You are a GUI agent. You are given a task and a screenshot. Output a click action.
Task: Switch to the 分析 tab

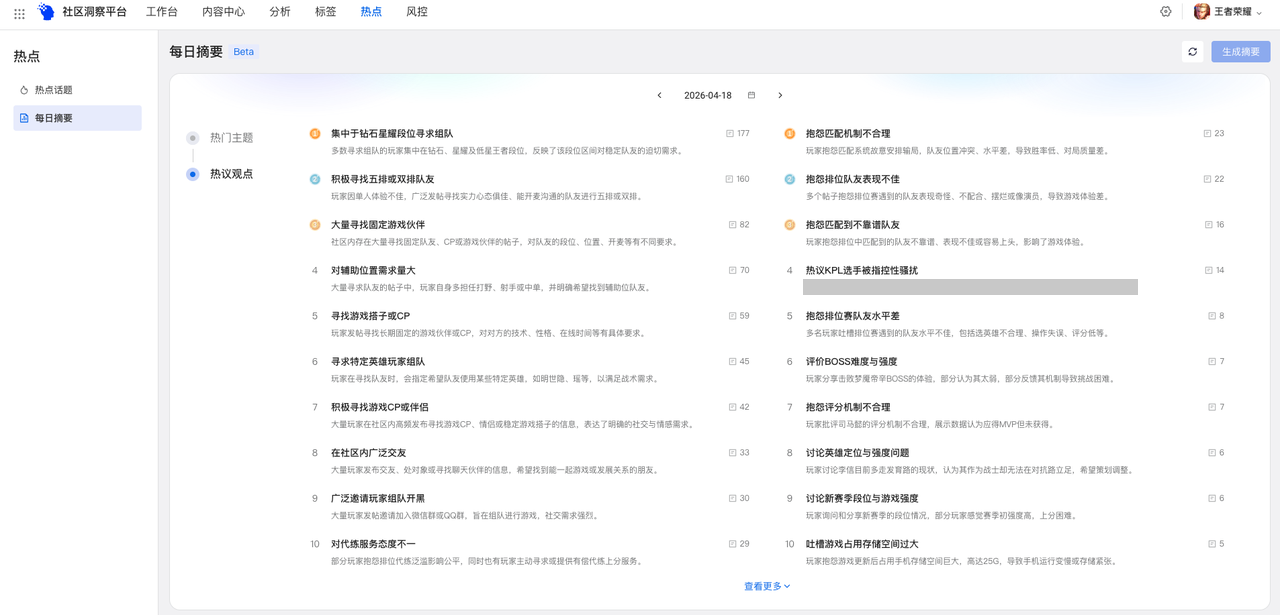[x=280, y=12]
